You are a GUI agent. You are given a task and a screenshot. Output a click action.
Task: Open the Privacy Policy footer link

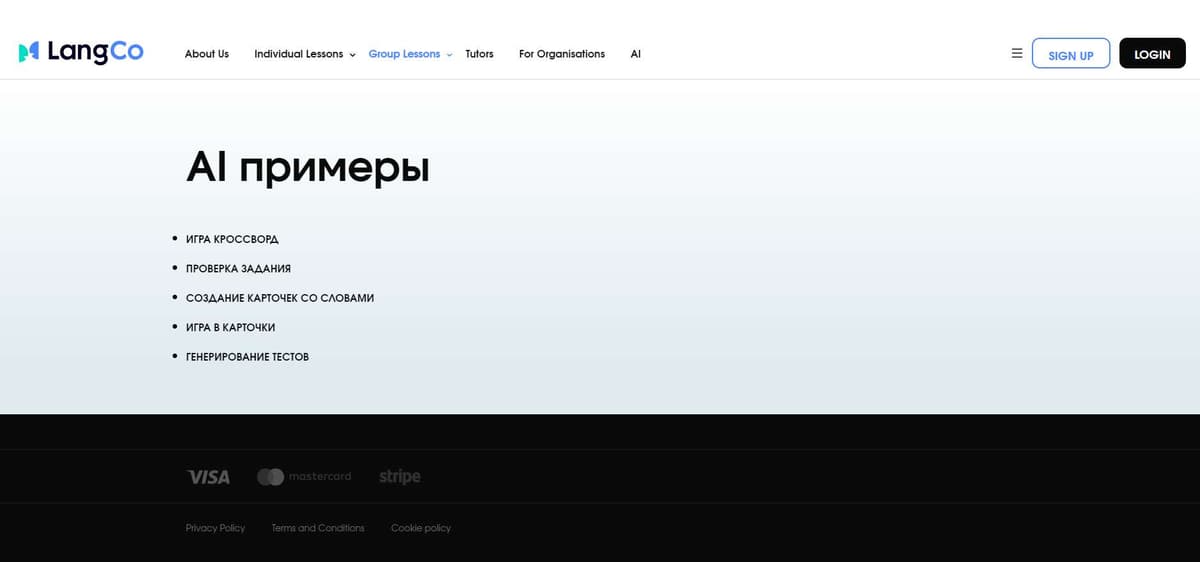[x=215, y=528]
